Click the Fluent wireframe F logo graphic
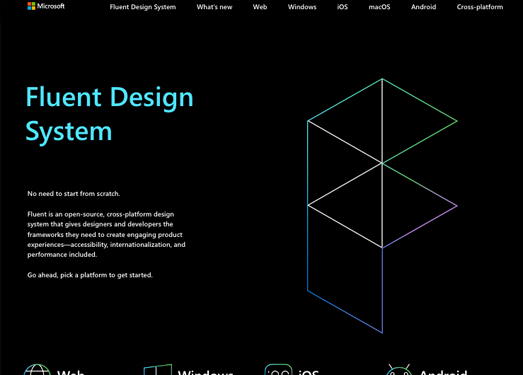This screenshot has width=523, height=375. pyautogui.click(x=382, y=206)
